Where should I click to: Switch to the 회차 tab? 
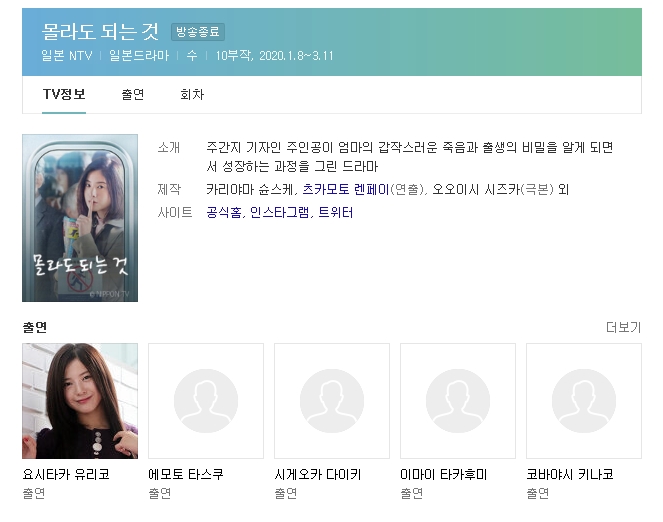pos(192,94)
